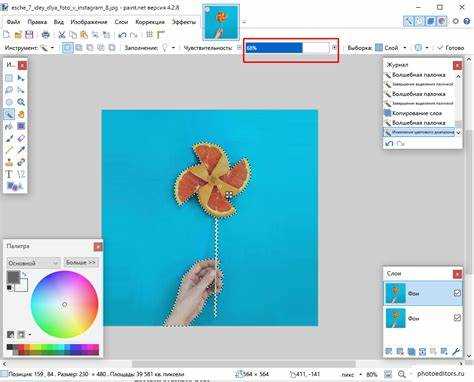Image resolution: width=474 pixels, height=382 pixels.
Task: Click the Больше >> button in Palette
Action: tap(81, 263)
